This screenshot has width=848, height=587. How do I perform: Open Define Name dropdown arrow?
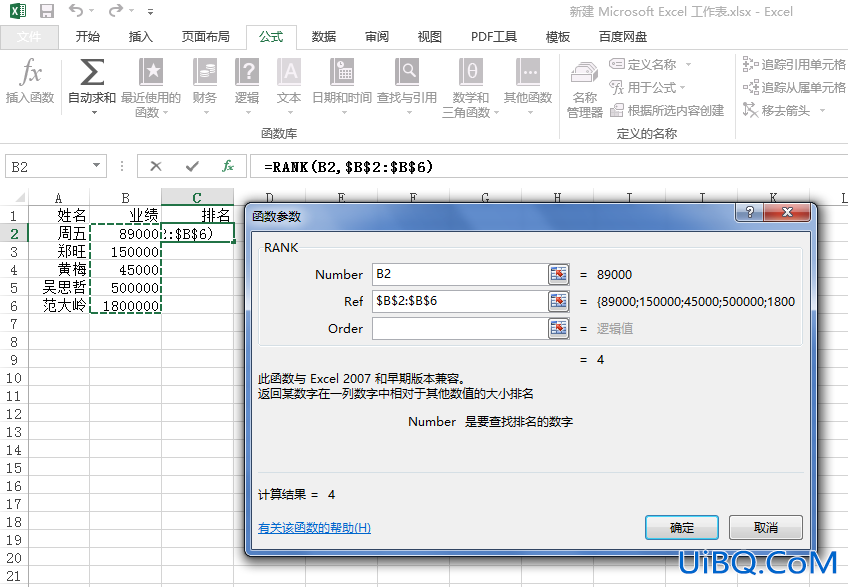click(688, 64)
